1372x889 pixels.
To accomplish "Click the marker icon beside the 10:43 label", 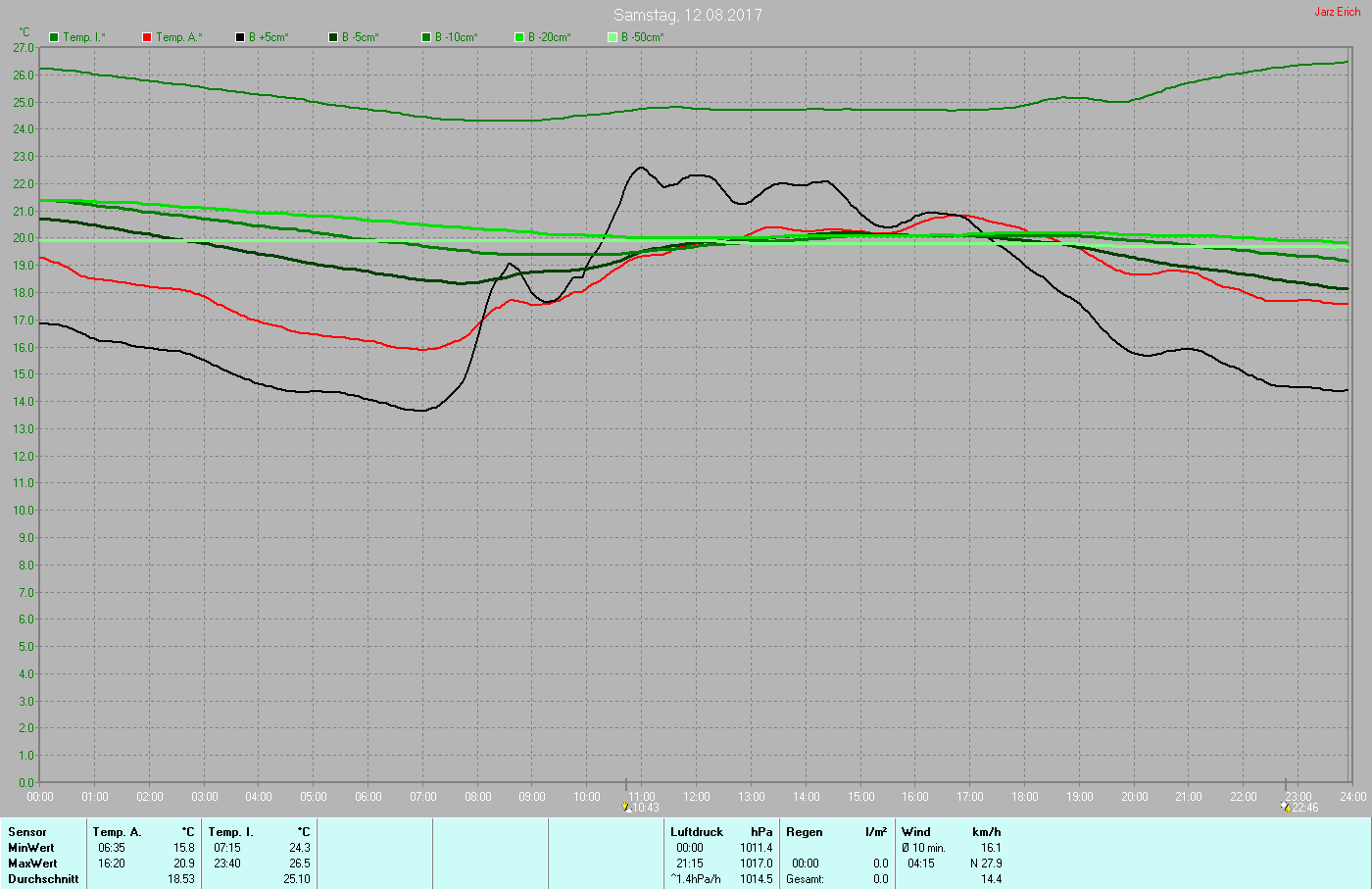I will [x=627, y=808].
